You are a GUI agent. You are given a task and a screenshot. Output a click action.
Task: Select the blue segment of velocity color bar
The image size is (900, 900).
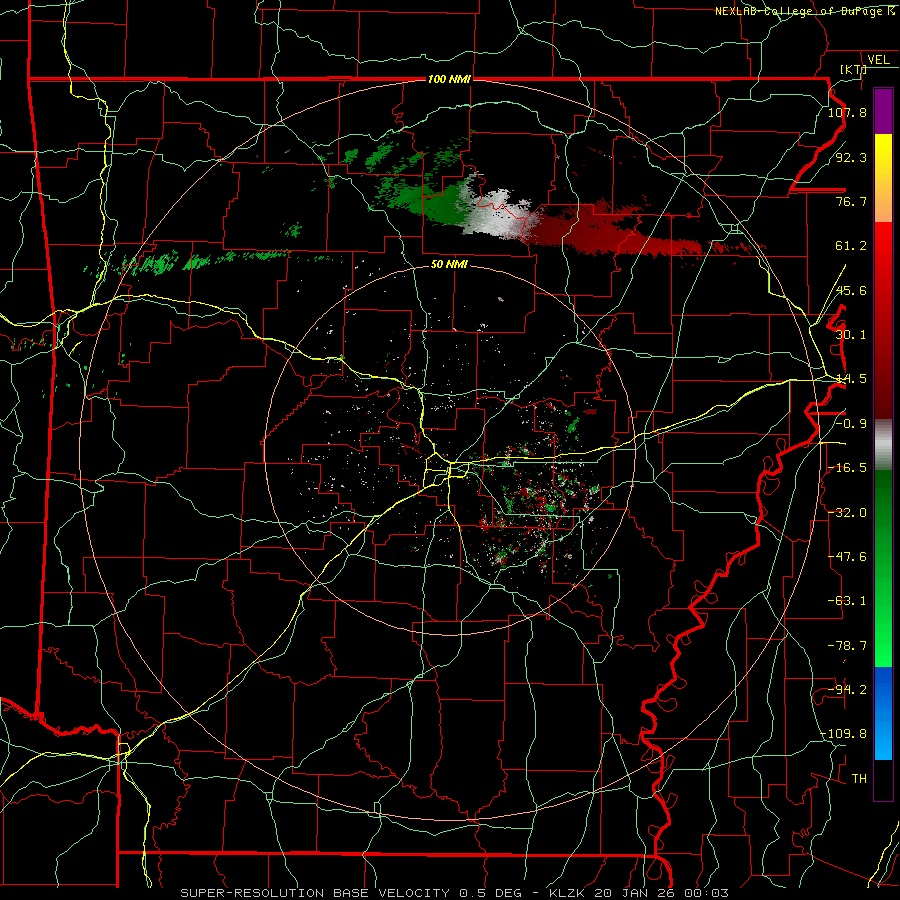pos(883,713)
